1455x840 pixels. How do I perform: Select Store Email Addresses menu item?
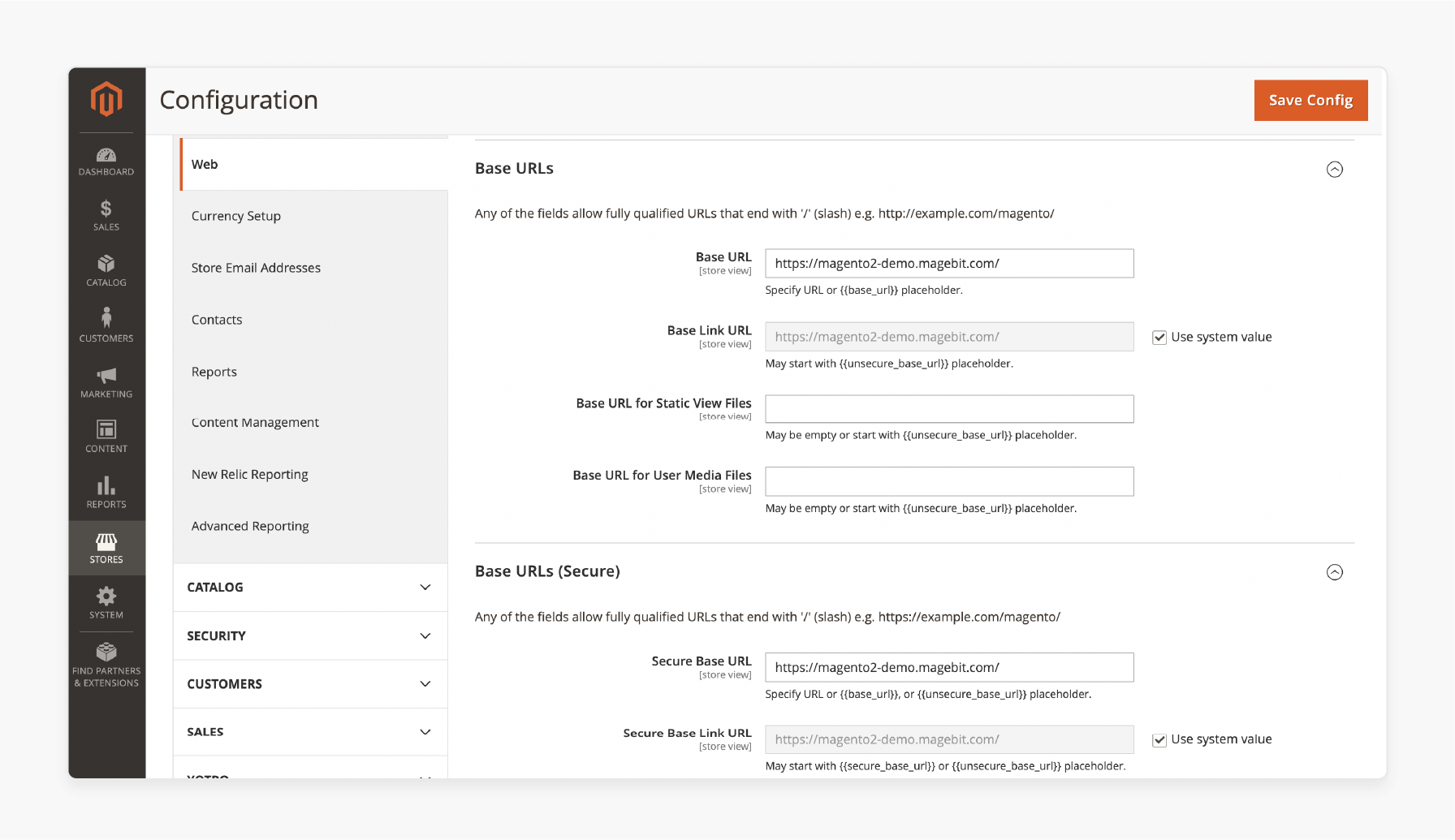[x=256, y=268]
